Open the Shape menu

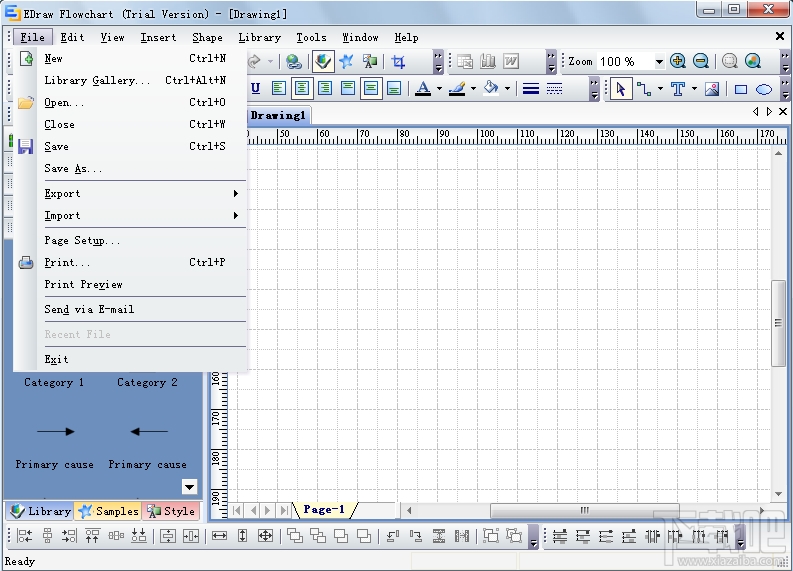[x=207, y=37]
